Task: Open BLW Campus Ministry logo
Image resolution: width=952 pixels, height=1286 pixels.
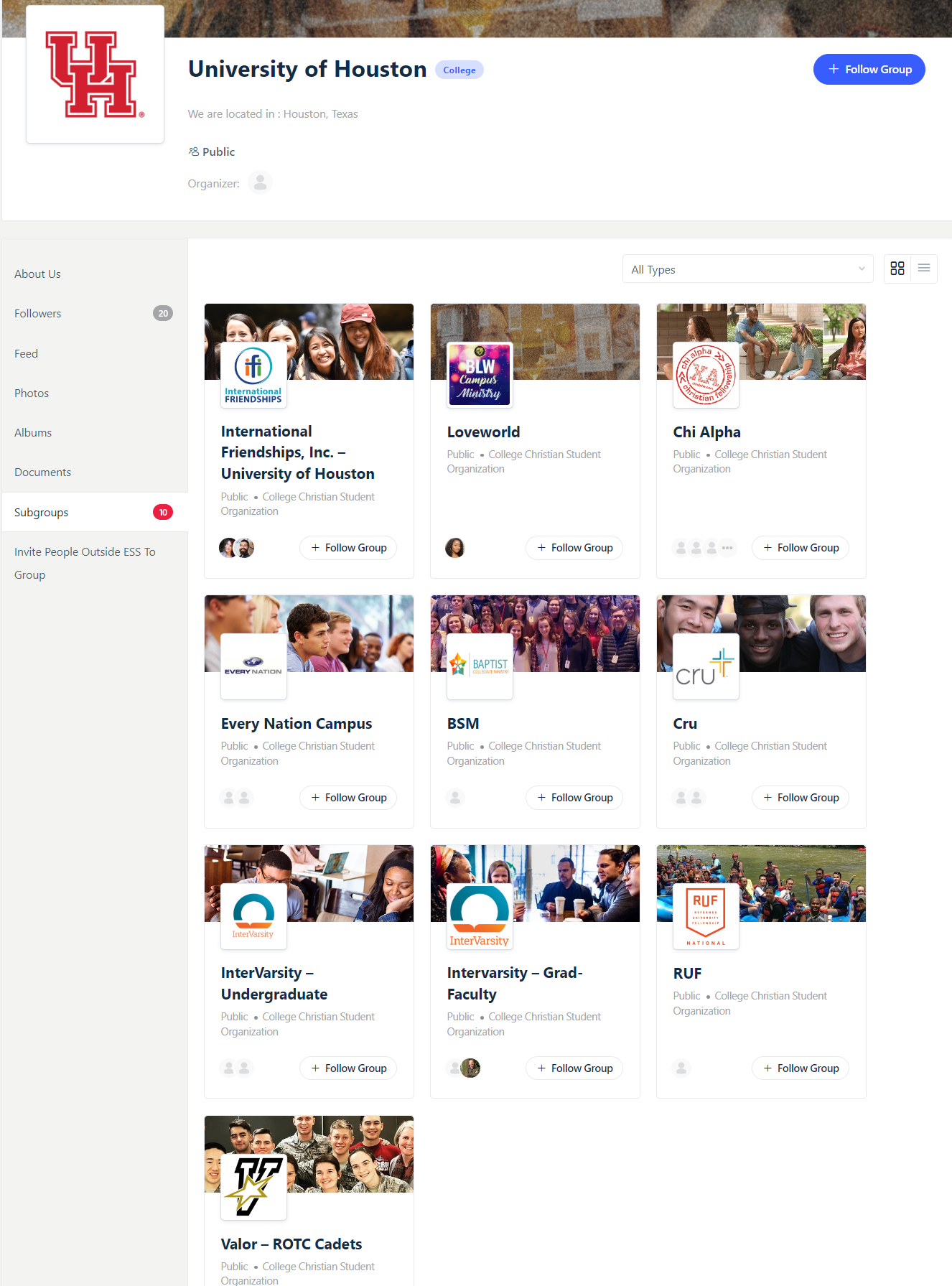Action: (x=480, y=376)
